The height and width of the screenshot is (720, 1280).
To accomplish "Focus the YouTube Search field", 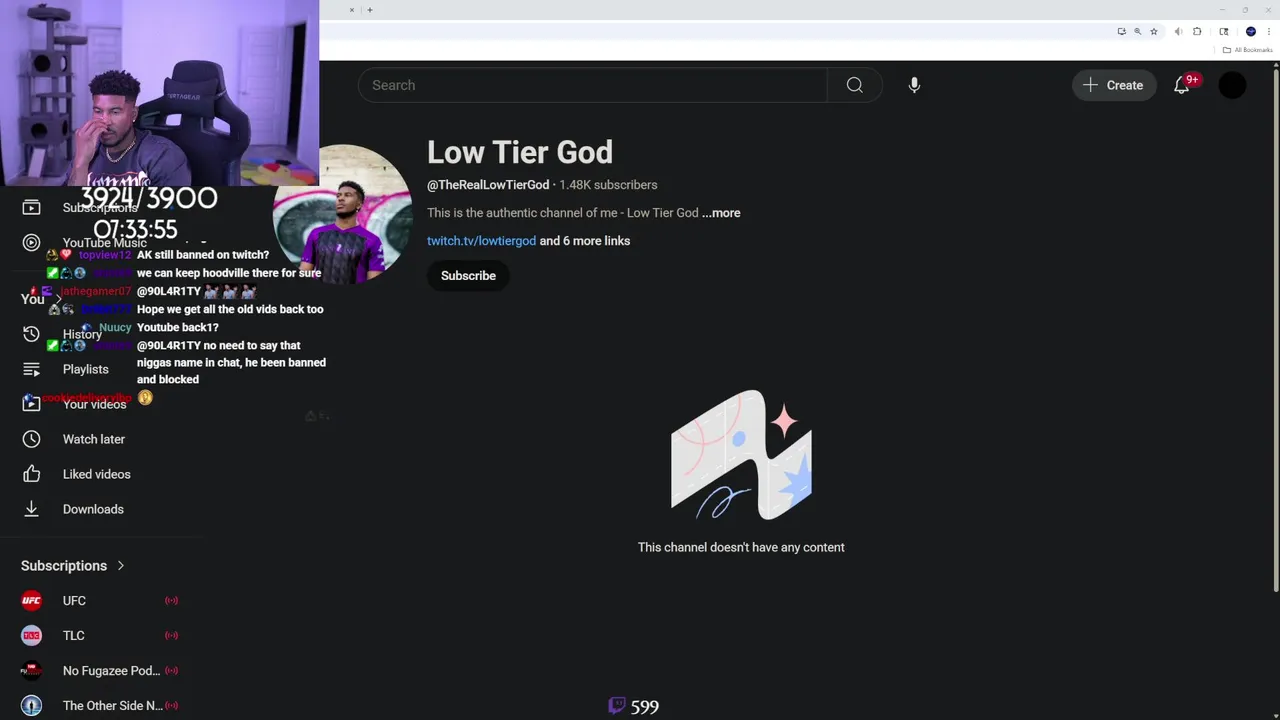I will pyautogui.click(x=592, y=85).
